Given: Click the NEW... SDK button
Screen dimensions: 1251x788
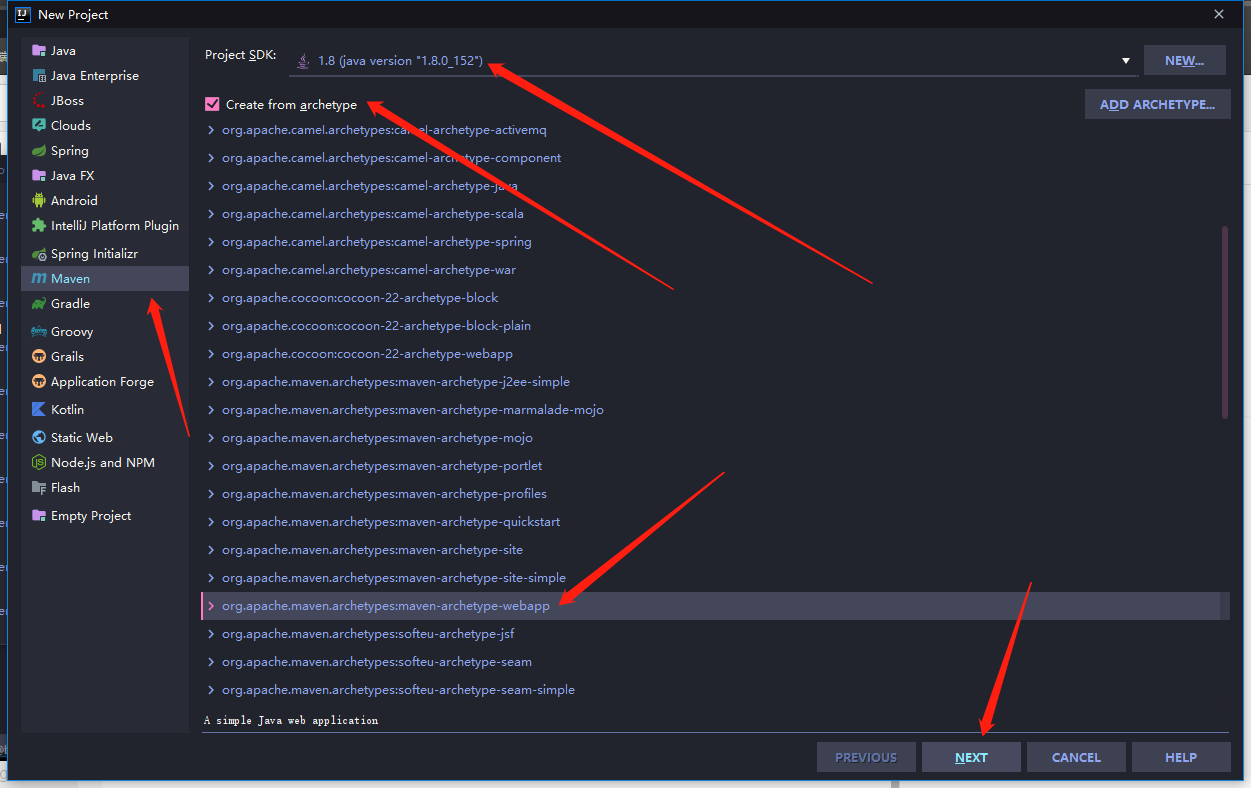Looking at the screenshot, I should pos(1184,60).
